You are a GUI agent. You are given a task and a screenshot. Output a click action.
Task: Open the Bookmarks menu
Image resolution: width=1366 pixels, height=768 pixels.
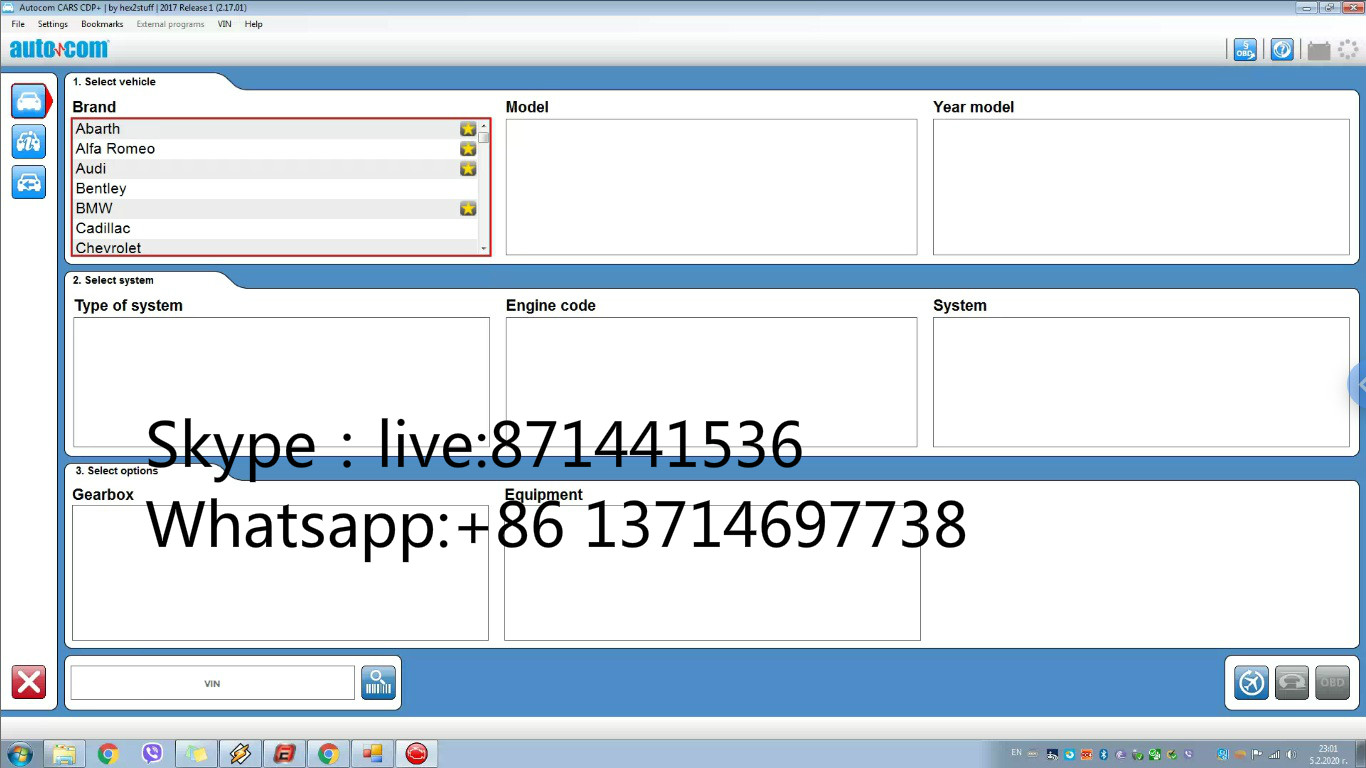(x=102, y=24)
